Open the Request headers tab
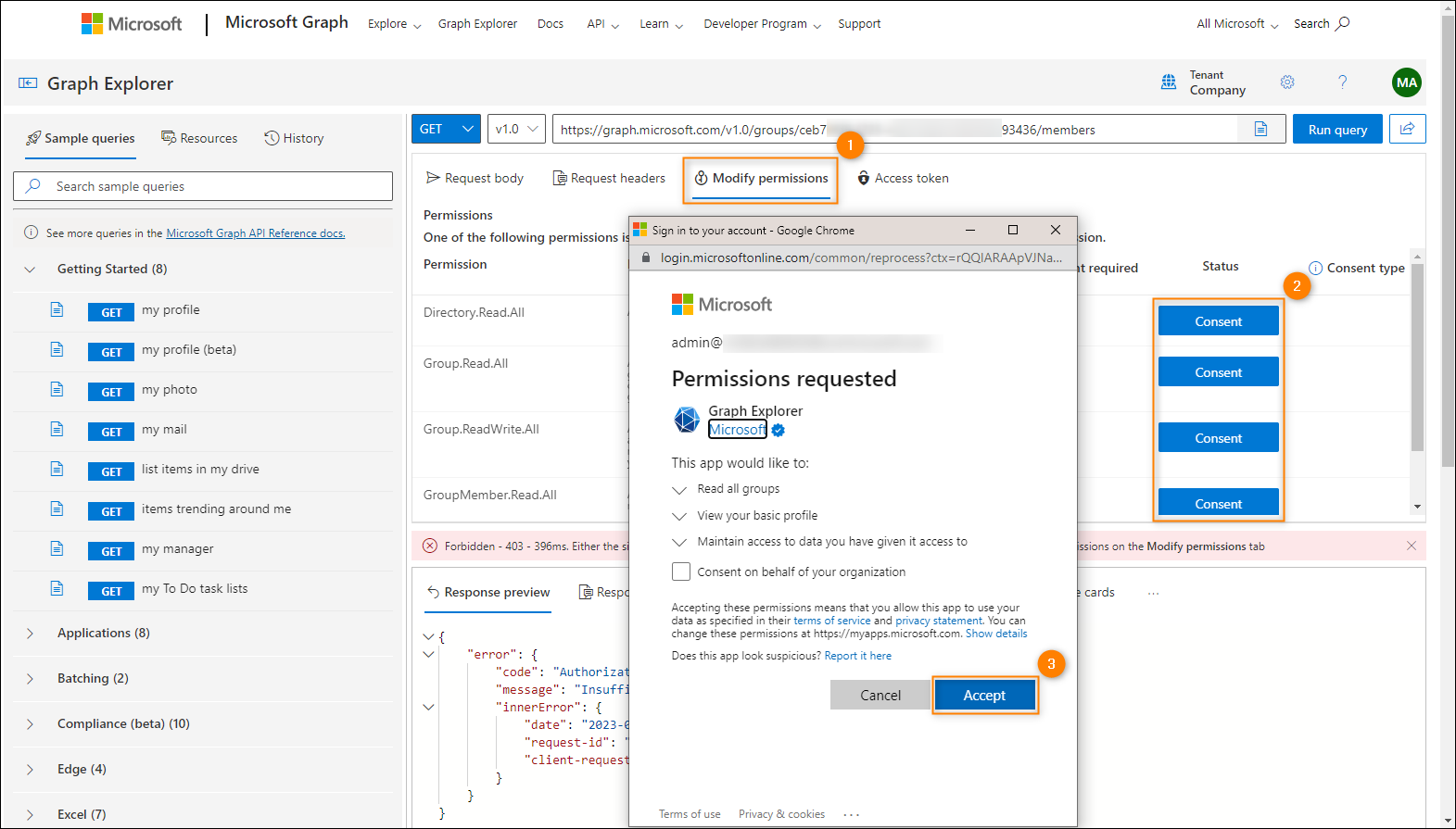This screenshot has height=829, width=1456. 609,178
